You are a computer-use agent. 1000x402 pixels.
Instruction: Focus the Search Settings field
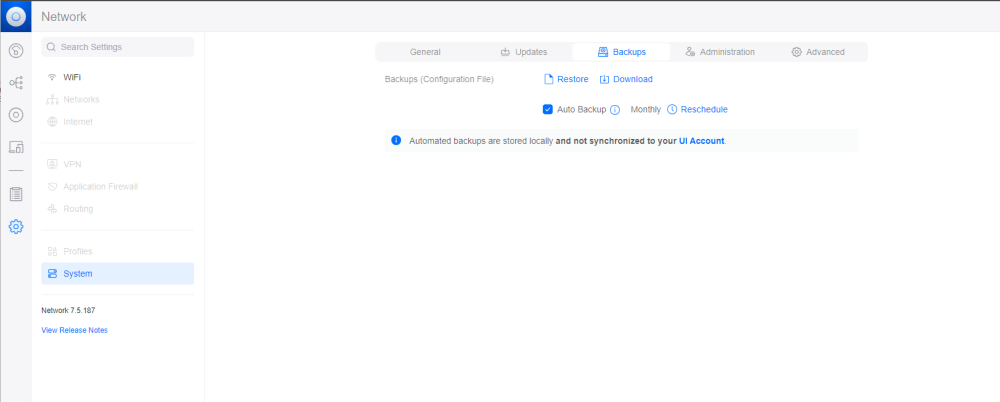click(x=117, y=47)
